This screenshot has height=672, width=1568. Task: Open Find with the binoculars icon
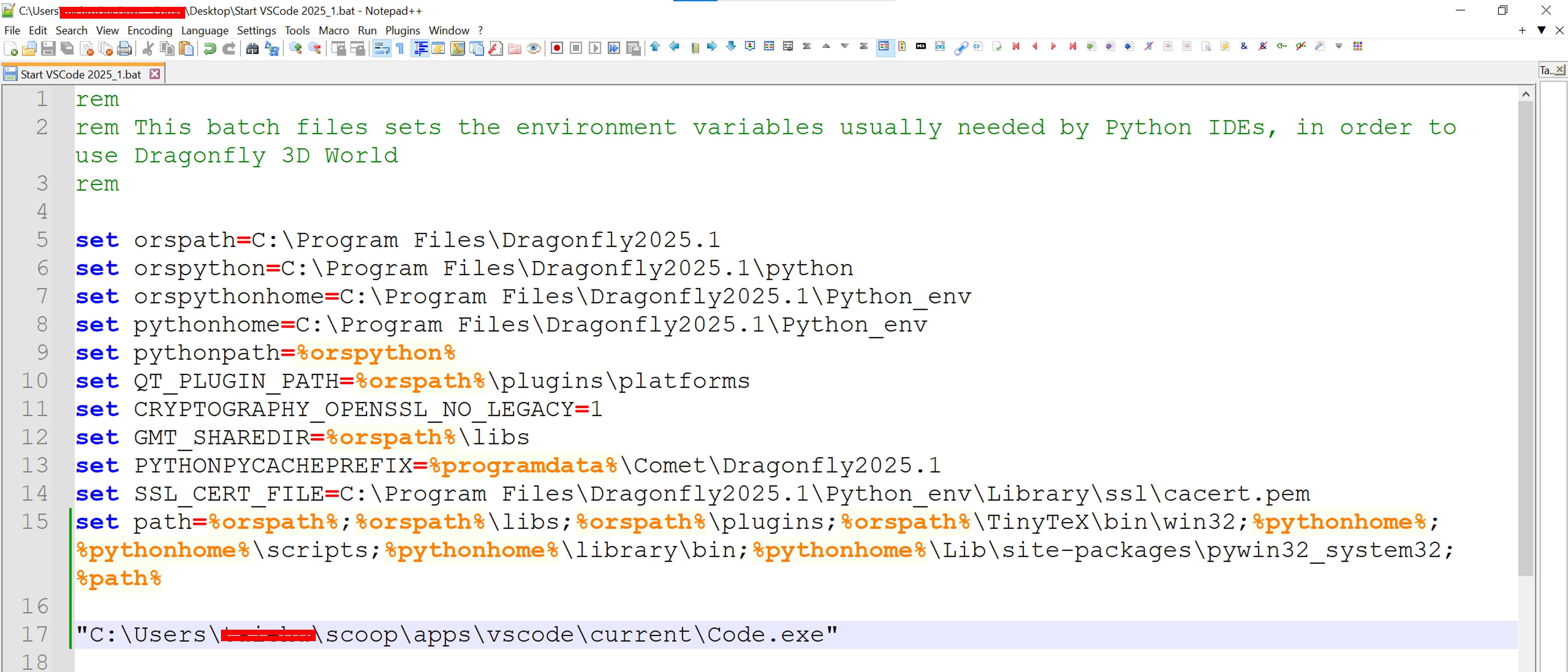tap(252, 48)
